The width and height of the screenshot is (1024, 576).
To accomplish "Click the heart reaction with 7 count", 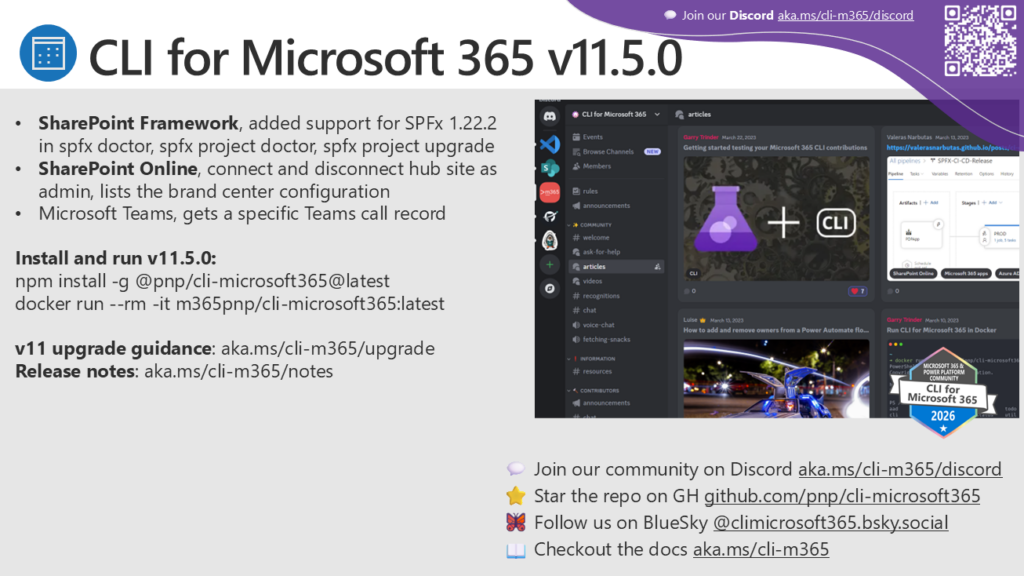I will click(857, 291).
